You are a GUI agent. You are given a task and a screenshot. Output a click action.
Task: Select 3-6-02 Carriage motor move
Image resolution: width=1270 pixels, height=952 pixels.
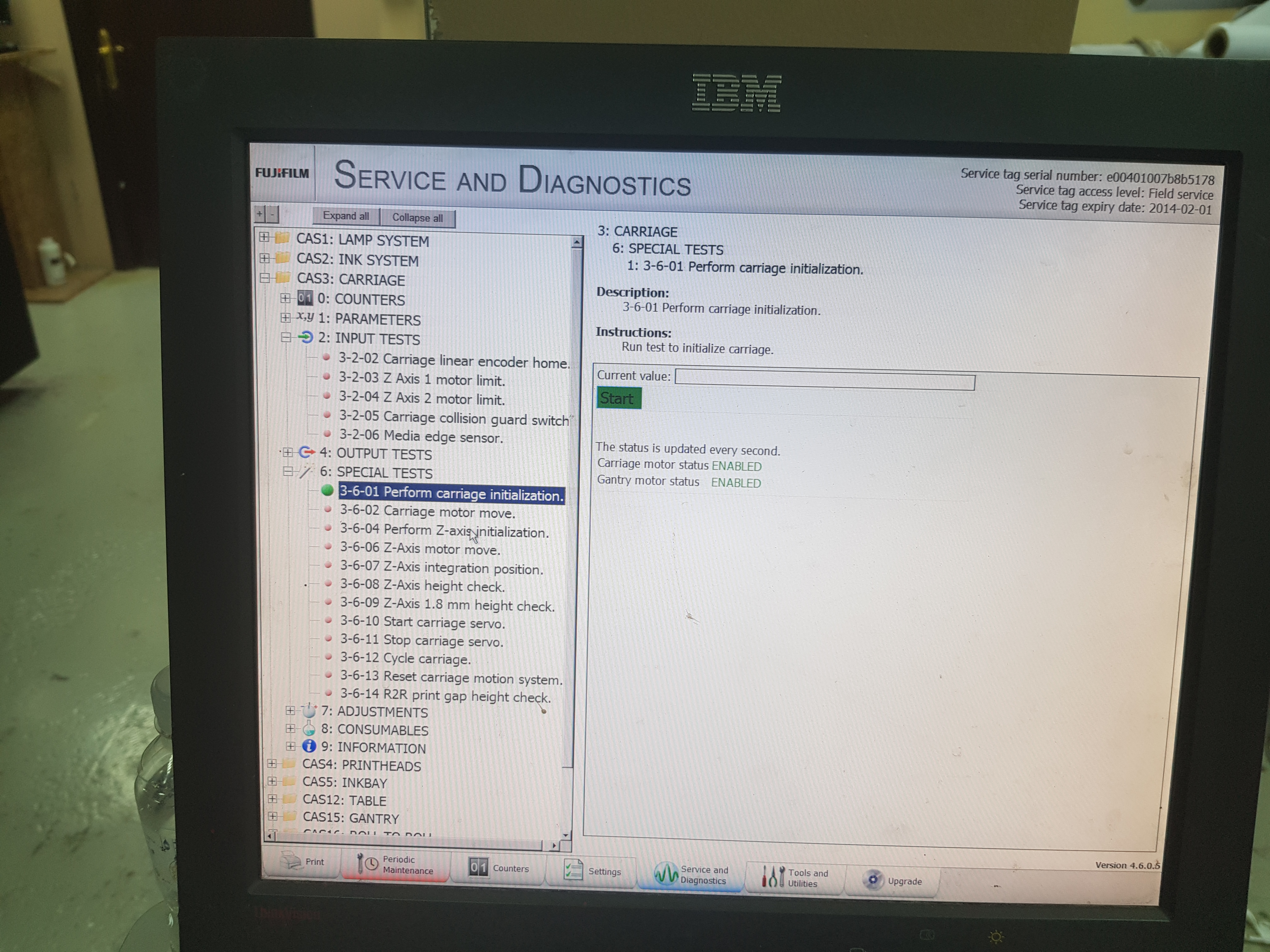[x=427, y=512]
